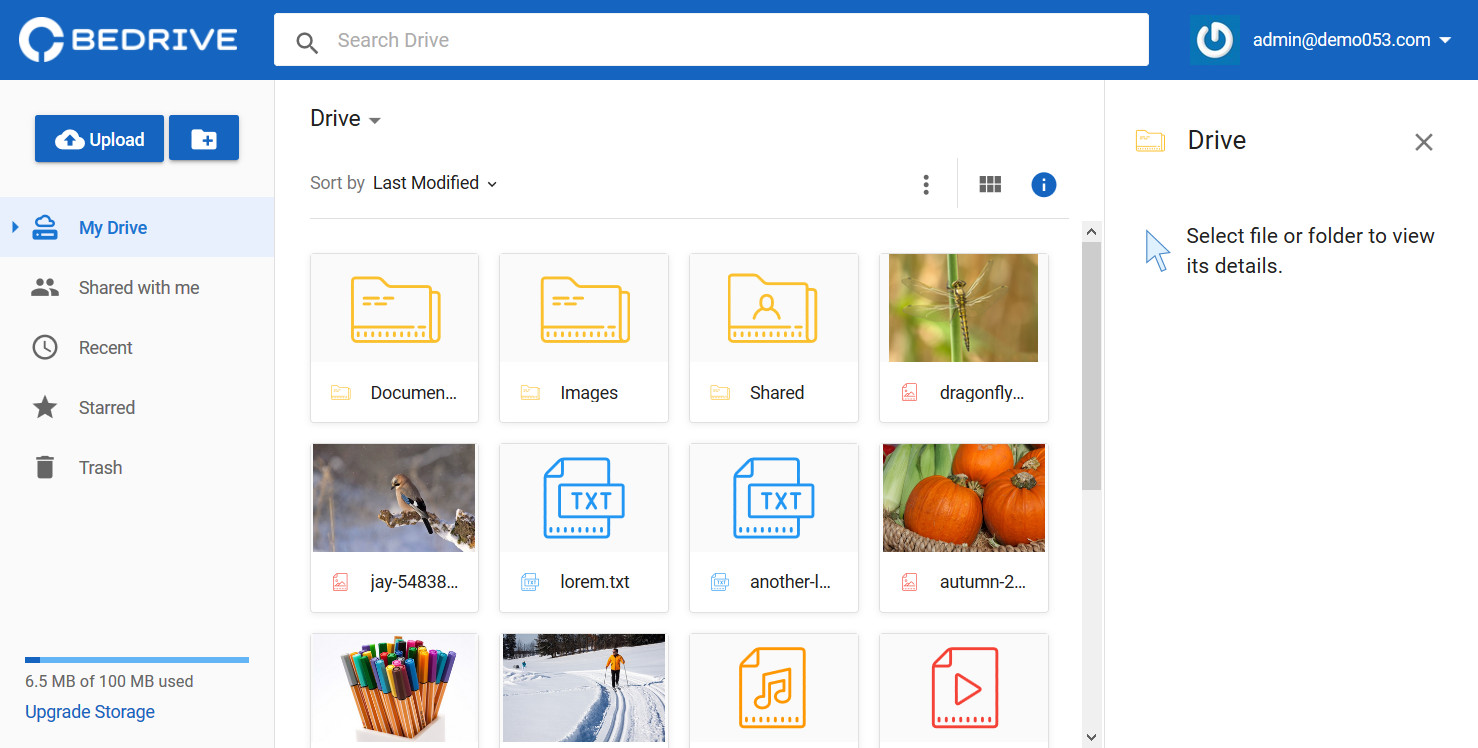The height and width of the screenshot is (748, 1478).
Task: Click the storage usage progress bar
Action: [x=137, y=660]
